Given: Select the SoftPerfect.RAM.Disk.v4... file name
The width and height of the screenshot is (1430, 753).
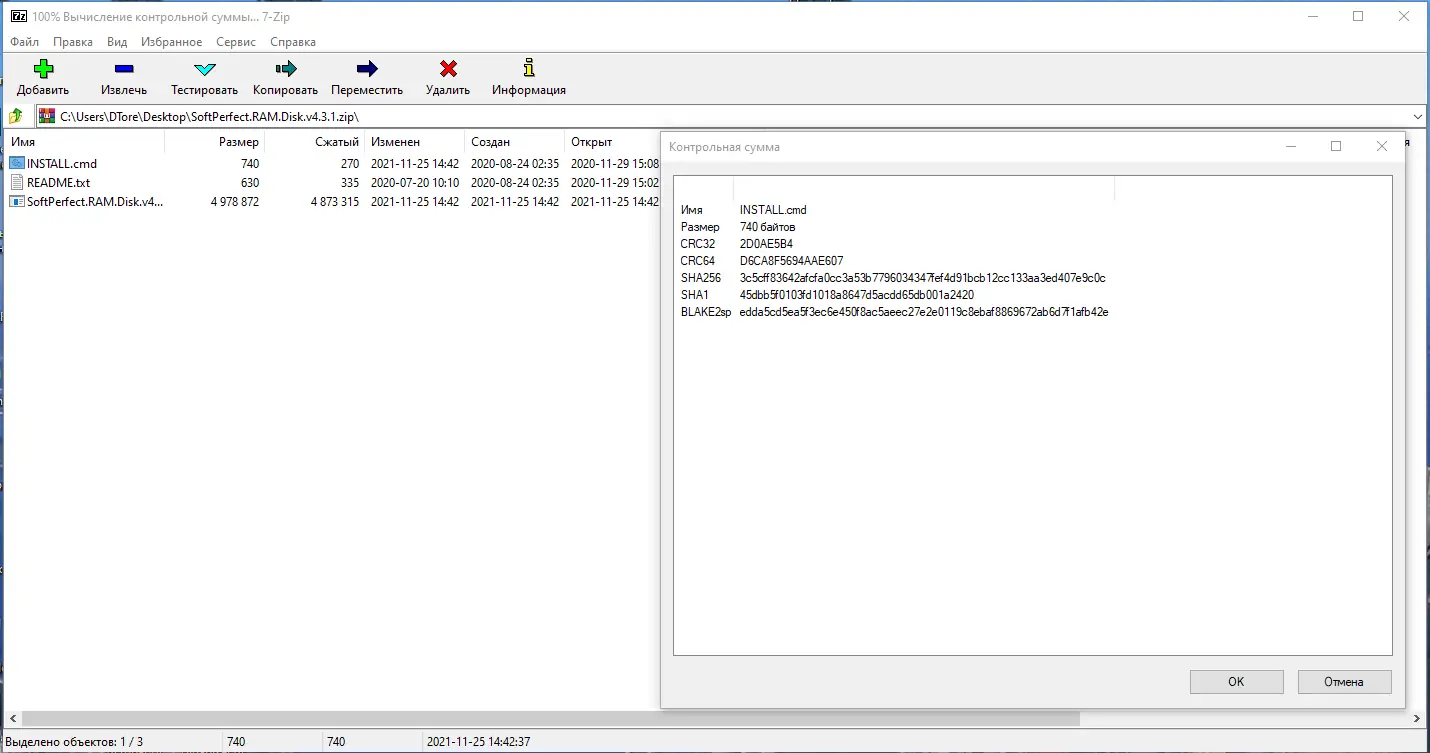Looking at the screenshot, I should point(95,201).
